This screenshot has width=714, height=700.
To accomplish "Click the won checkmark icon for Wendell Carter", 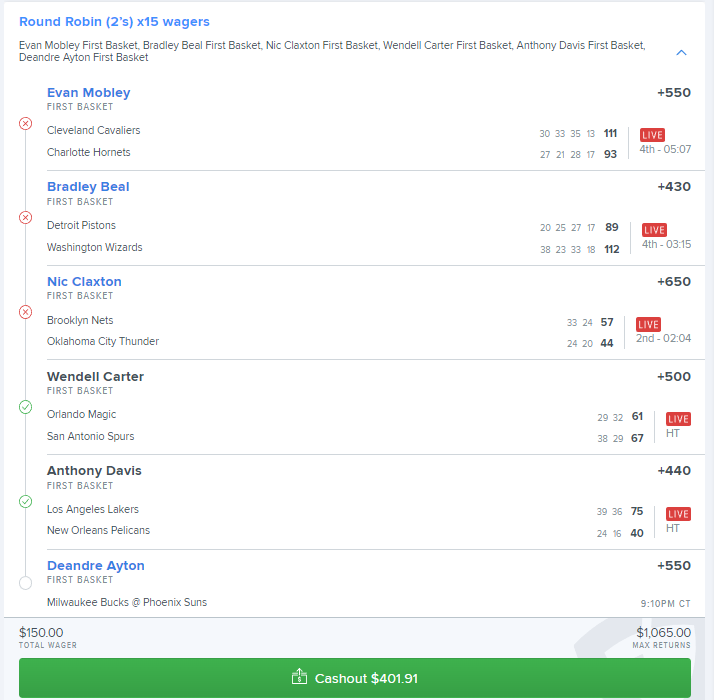I will (26, 407).
